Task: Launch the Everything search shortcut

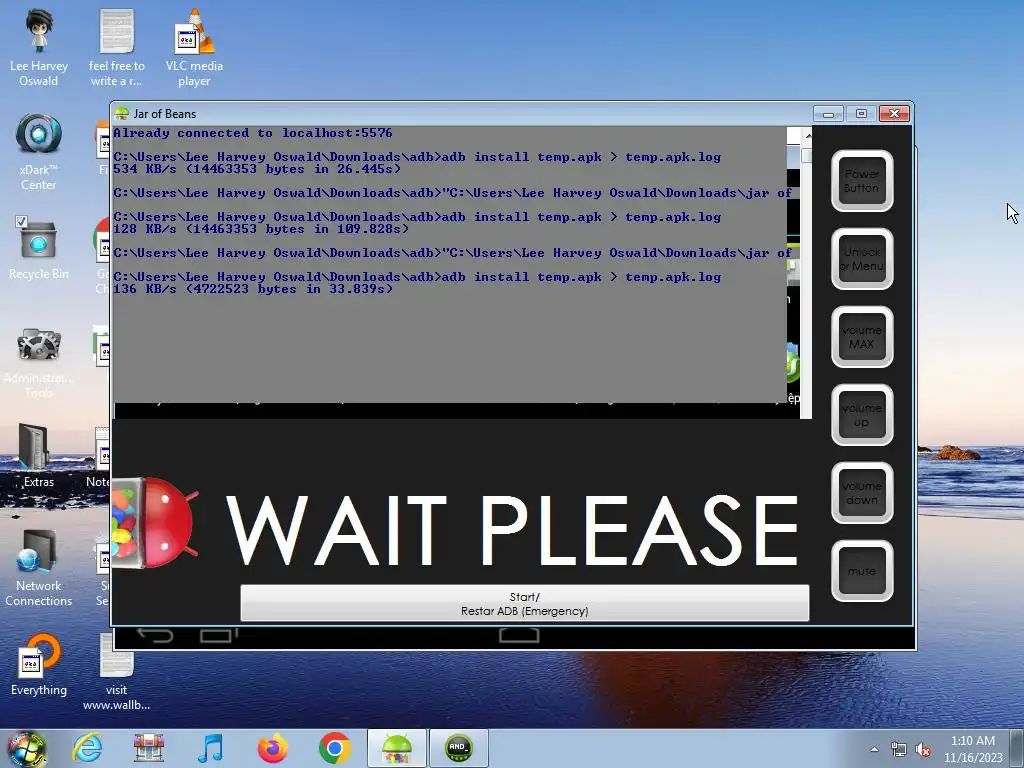Action: coord(39,665)
